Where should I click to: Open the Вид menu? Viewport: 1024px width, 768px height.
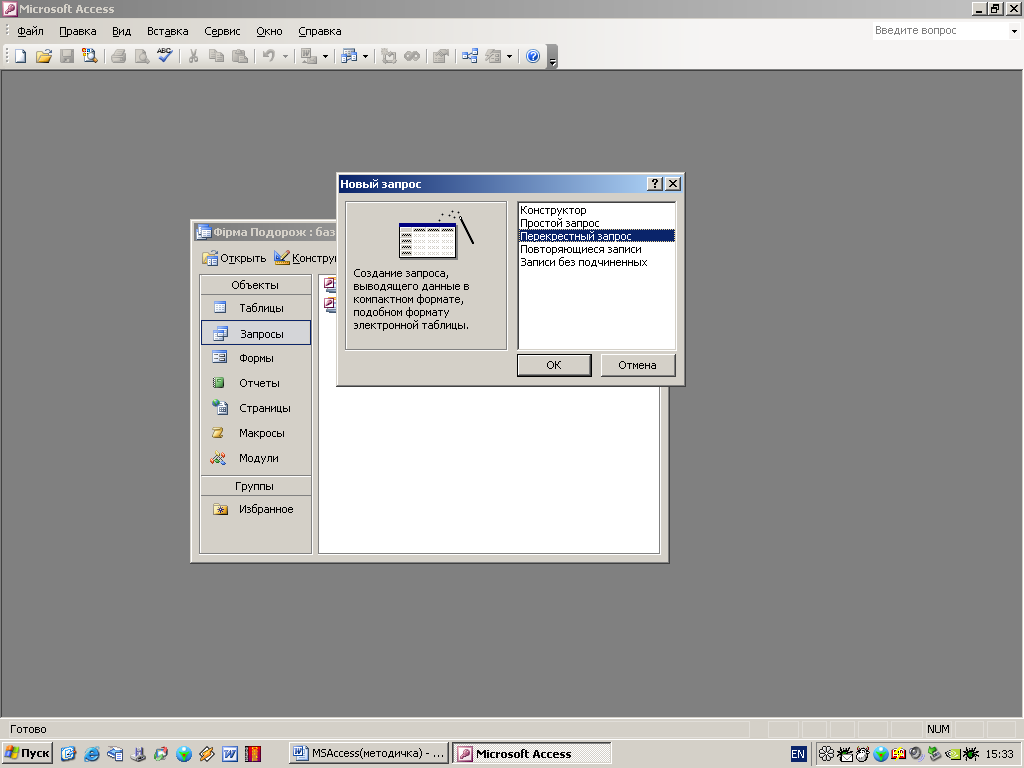click(x=121, y=31)
